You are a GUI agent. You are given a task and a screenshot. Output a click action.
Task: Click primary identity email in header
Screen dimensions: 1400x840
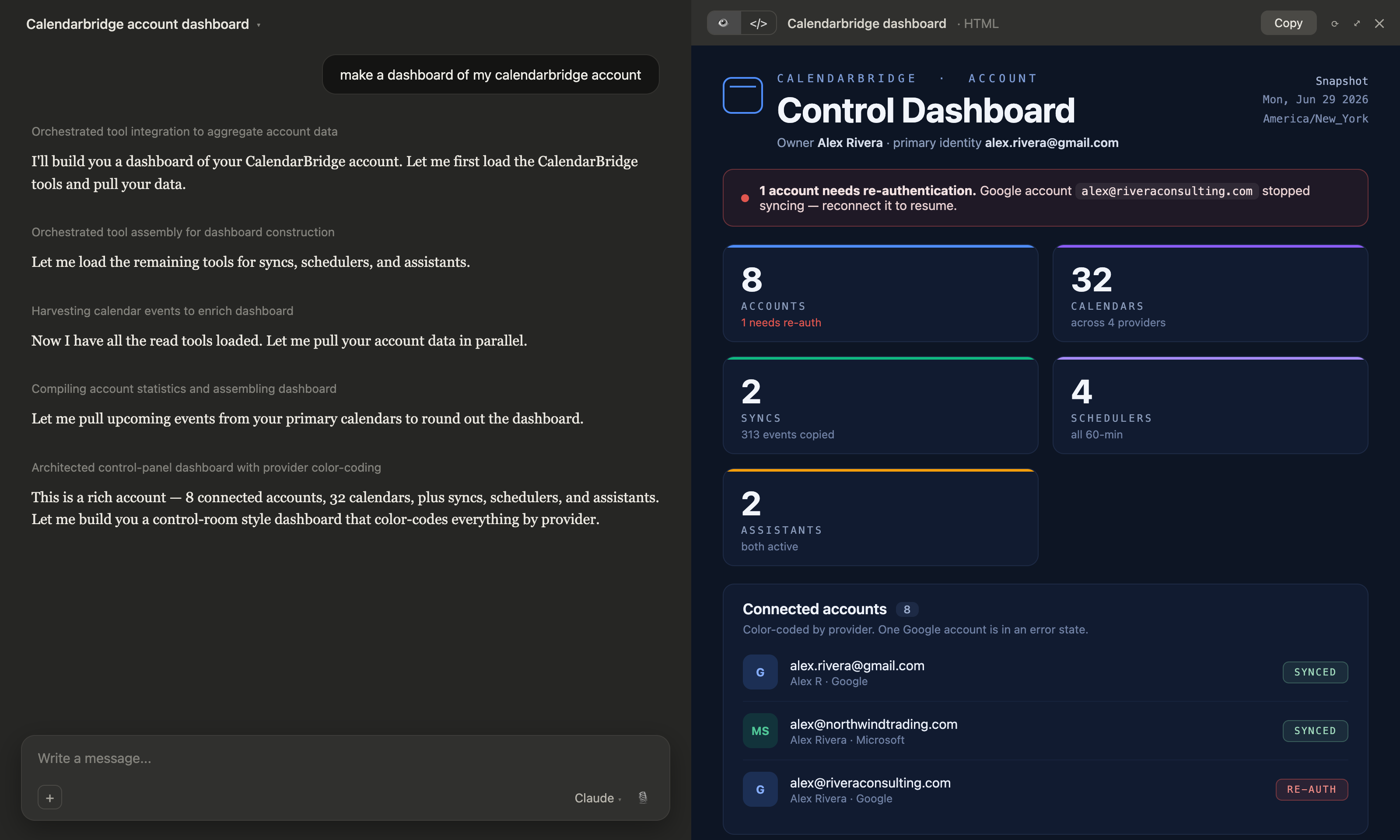tap(1051, 143)
